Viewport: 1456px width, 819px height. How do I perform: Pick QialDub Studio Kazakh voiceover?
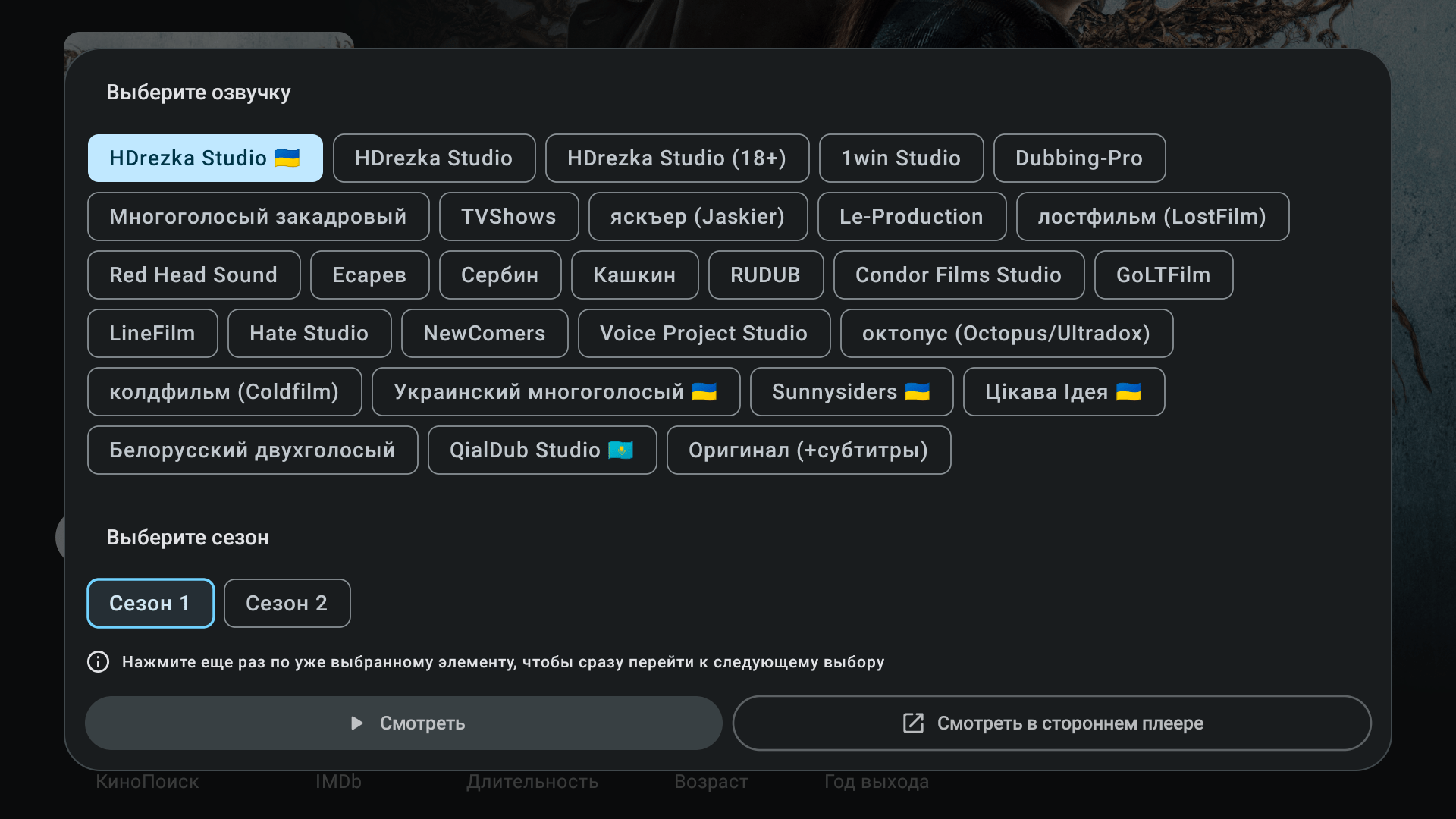543,450
